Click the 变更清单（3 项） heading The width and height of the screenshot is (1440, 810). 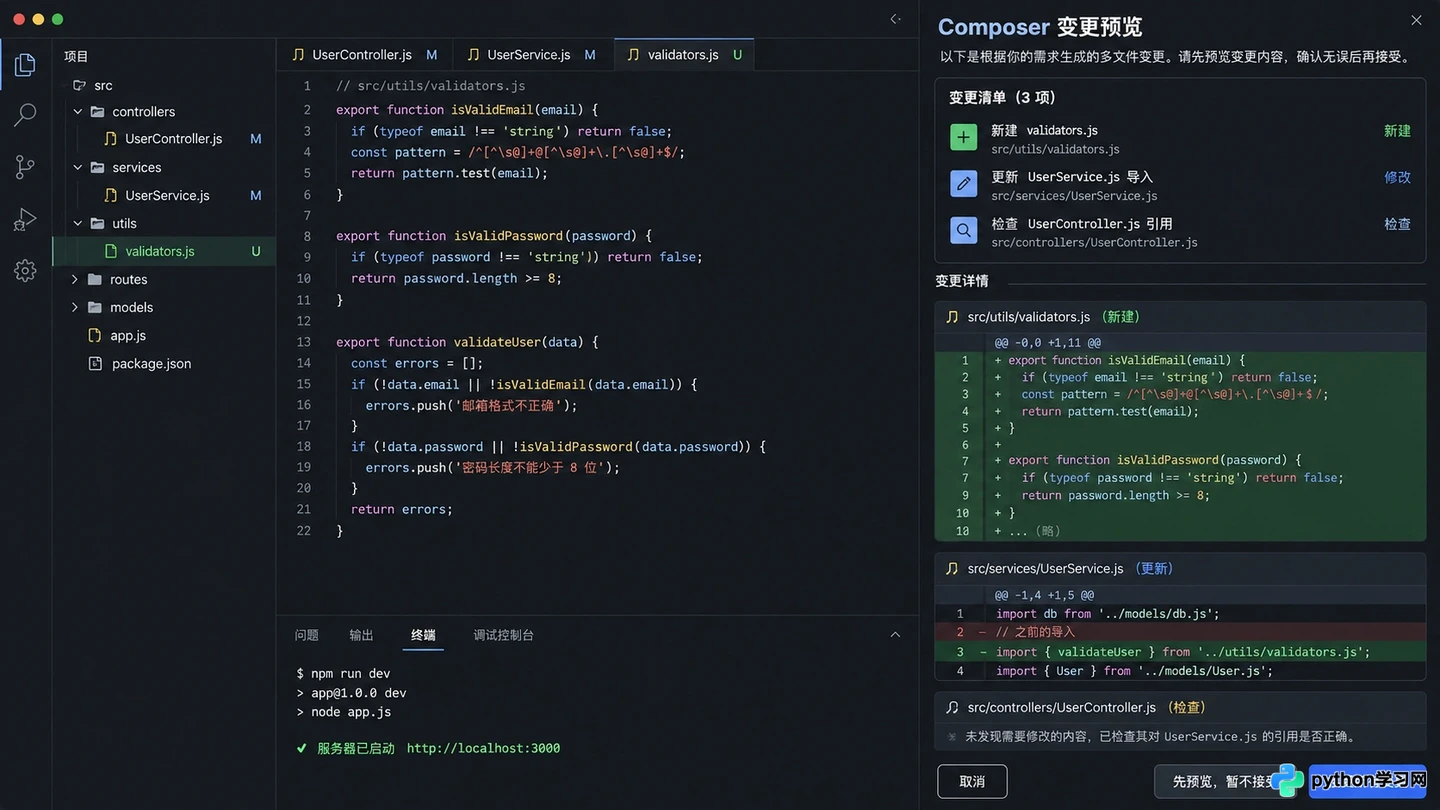(x=1002, y=97)
